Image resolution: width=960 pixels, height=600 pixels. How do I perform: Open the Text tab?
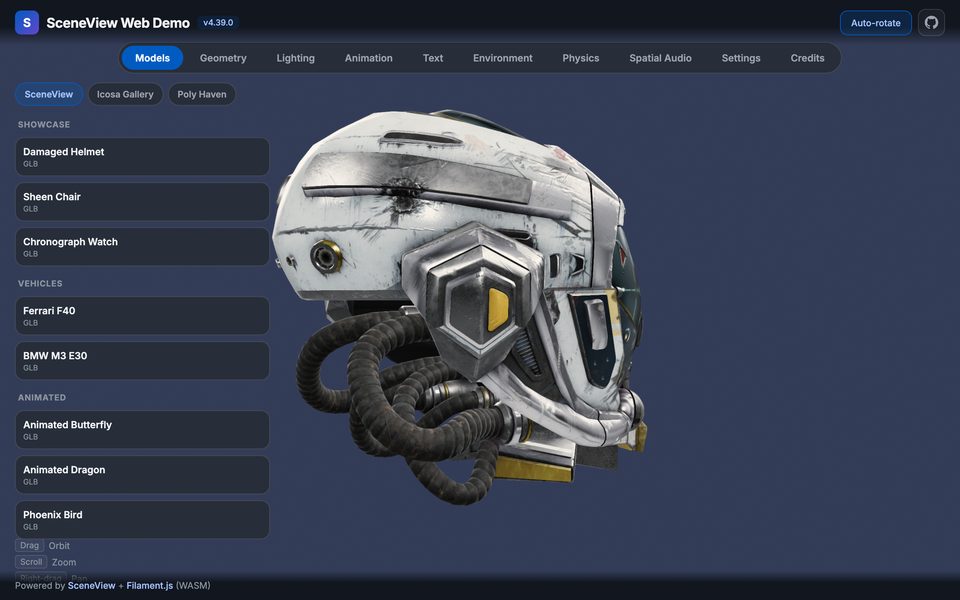(x=433, y=58)
